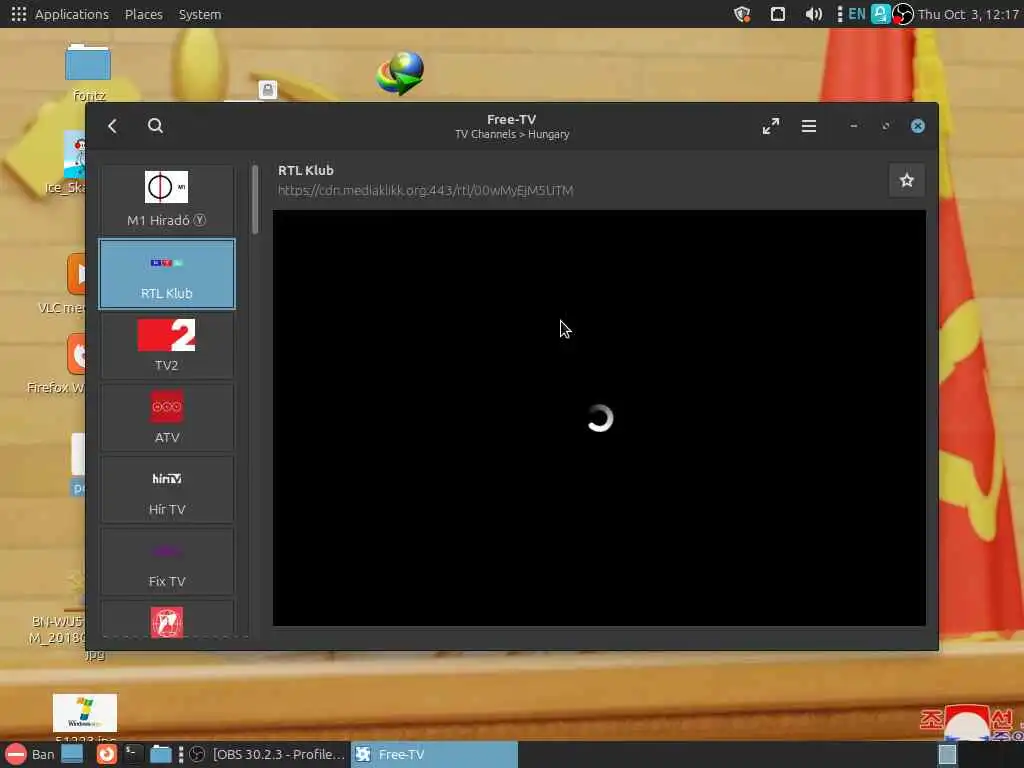Viewport: 1024px width, 768px height.
Task: Click the workspace switcher in the taskbar
Action: 948,754
